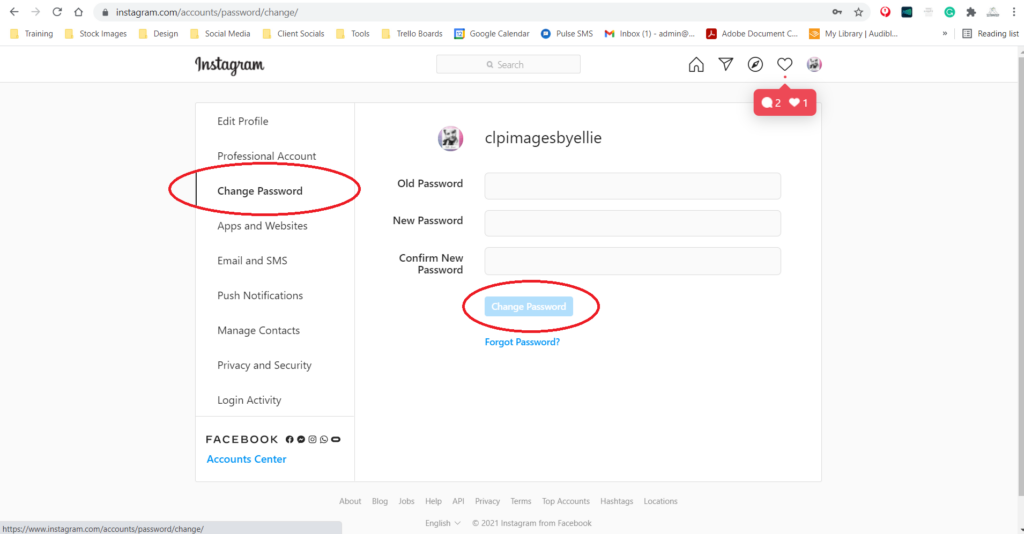
Task: Open profile avatar in top navigation
Action: (814, 64)
